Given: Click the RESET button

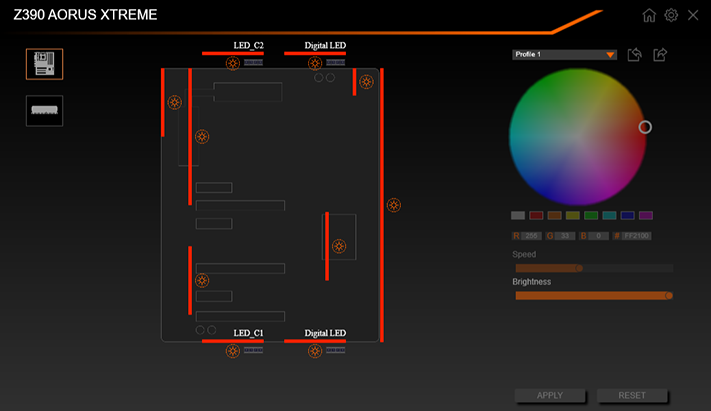Looking at the screenshot, I should coord(632,396).
